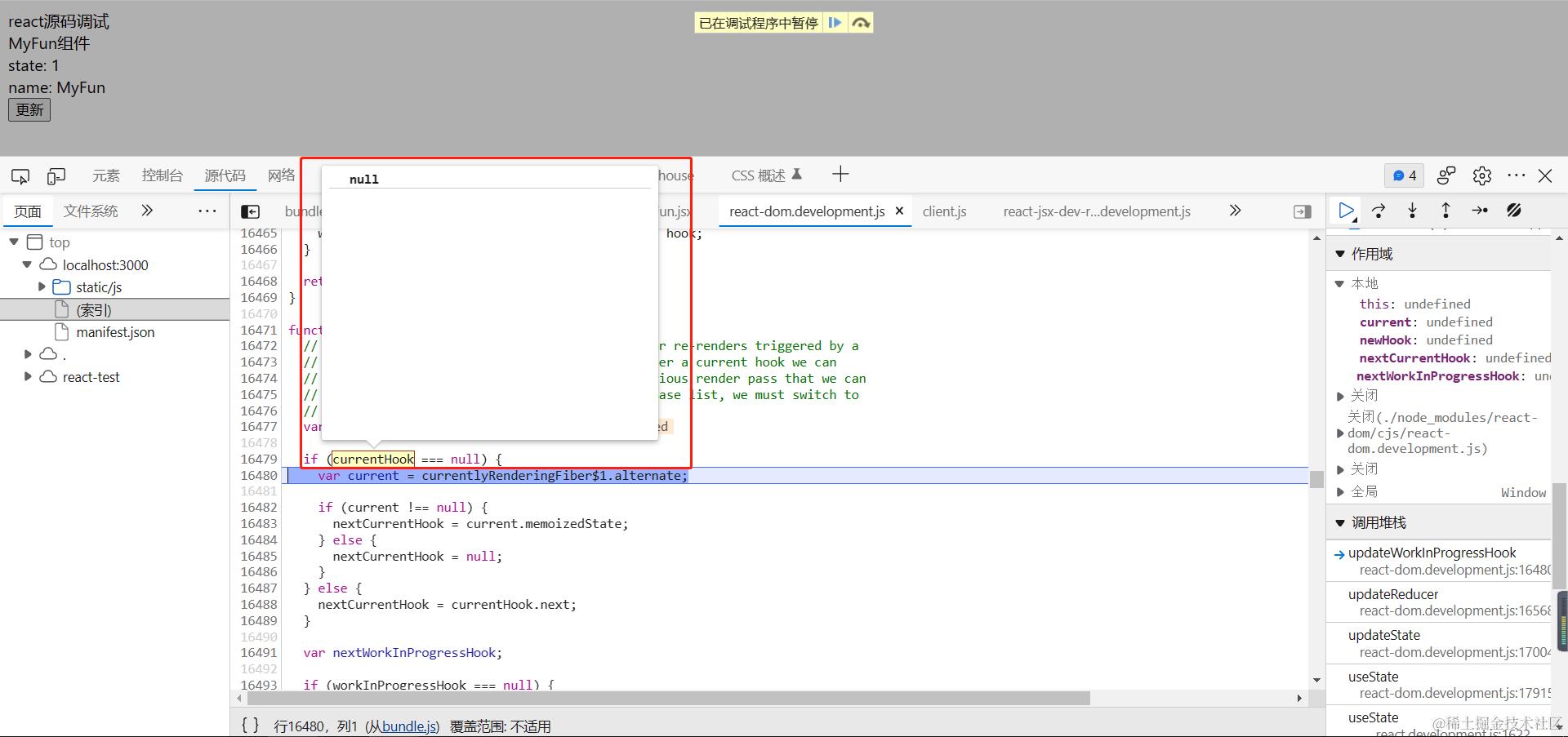This screenshot has height=737, width=1568.
Task: Step to next statement
Action: 1480,211
